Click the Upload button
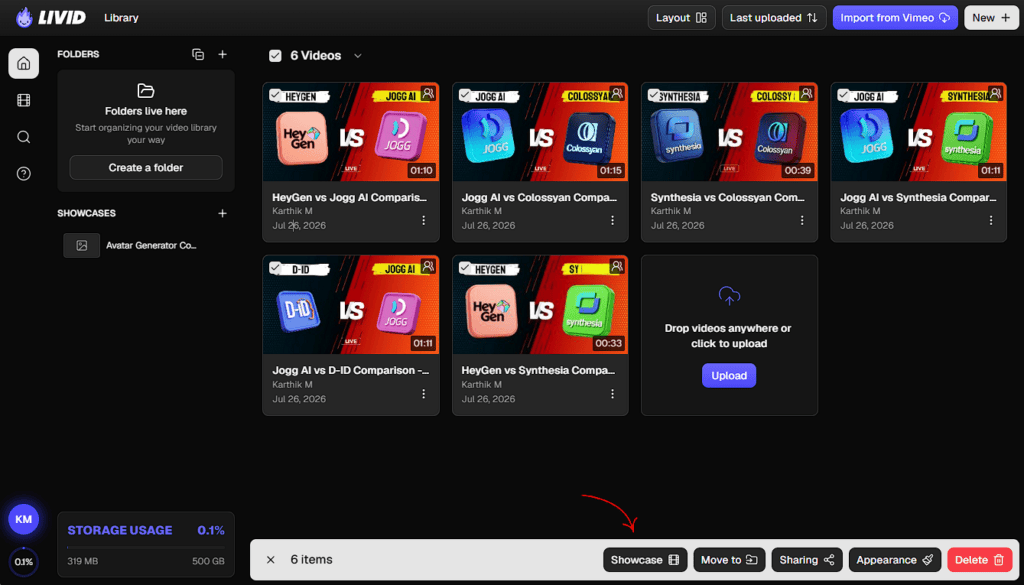Image resolution: width=1024 pixels, height=585 pixels. pos(729,375)
